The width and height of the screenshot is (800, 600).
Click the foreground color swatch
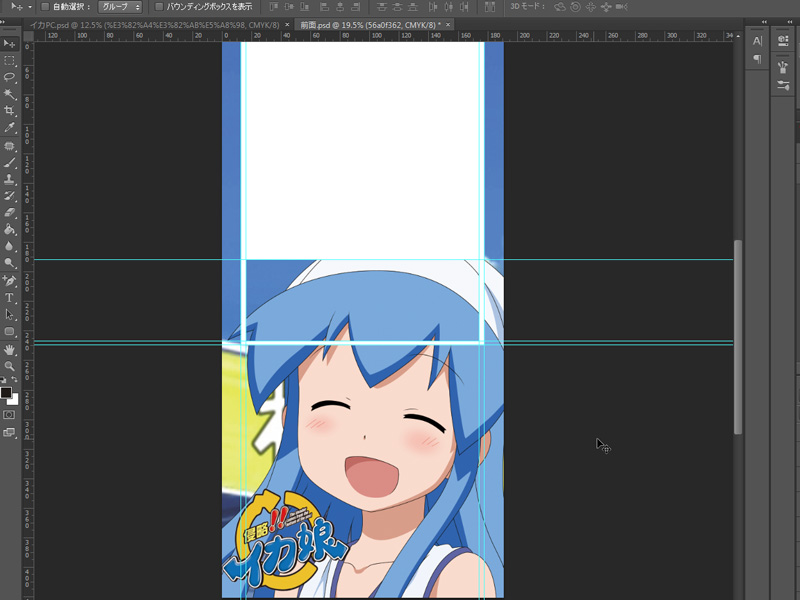coord(6,392)
